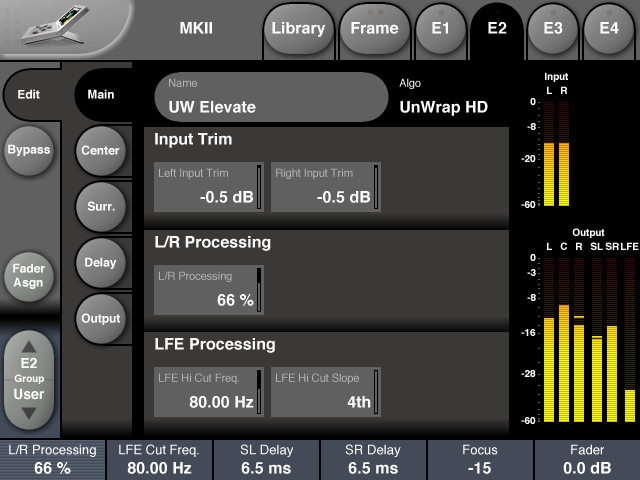Open the LFE Hi Cut Slope selector
This screenshot has width=640, height=480.
[x=325, y=393]
